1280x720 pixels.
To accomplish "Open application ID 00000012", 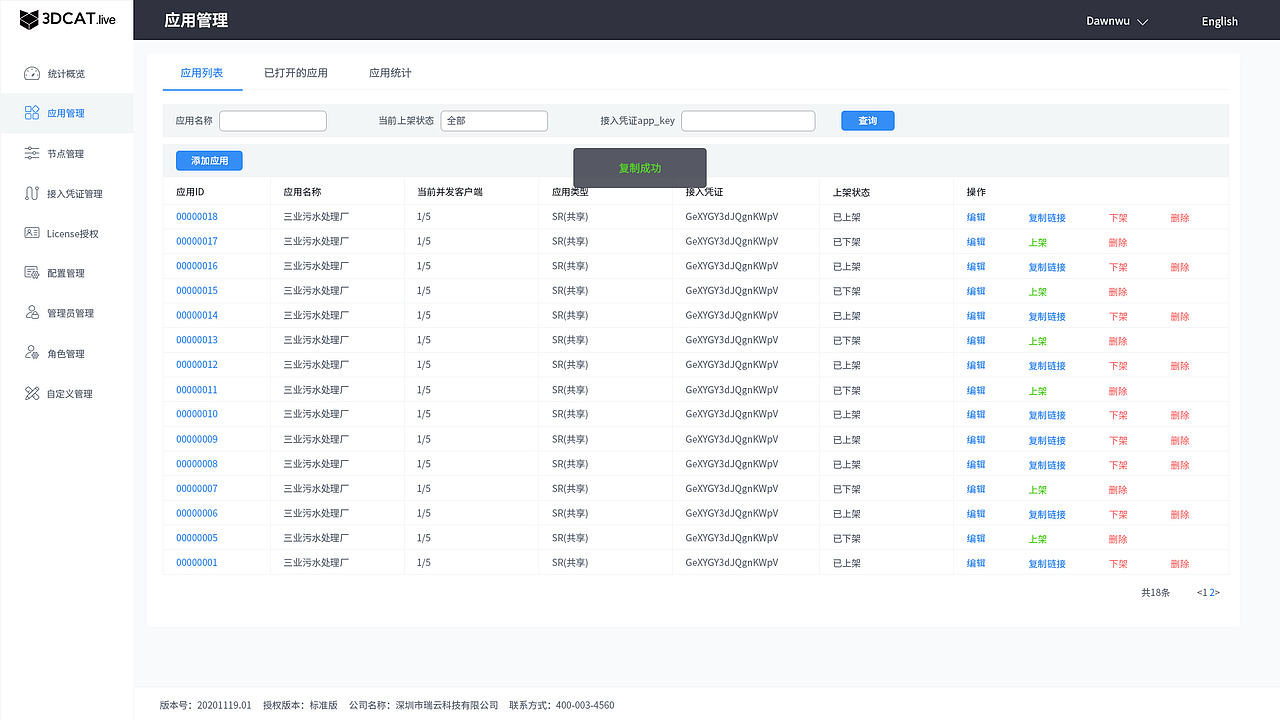I will point(197,365).
